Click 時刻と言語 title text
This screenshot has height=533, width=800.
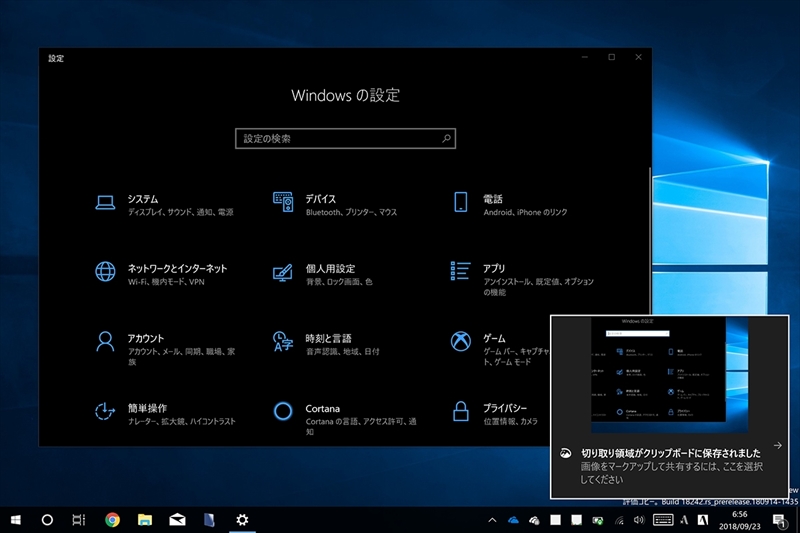pos(328,338)
